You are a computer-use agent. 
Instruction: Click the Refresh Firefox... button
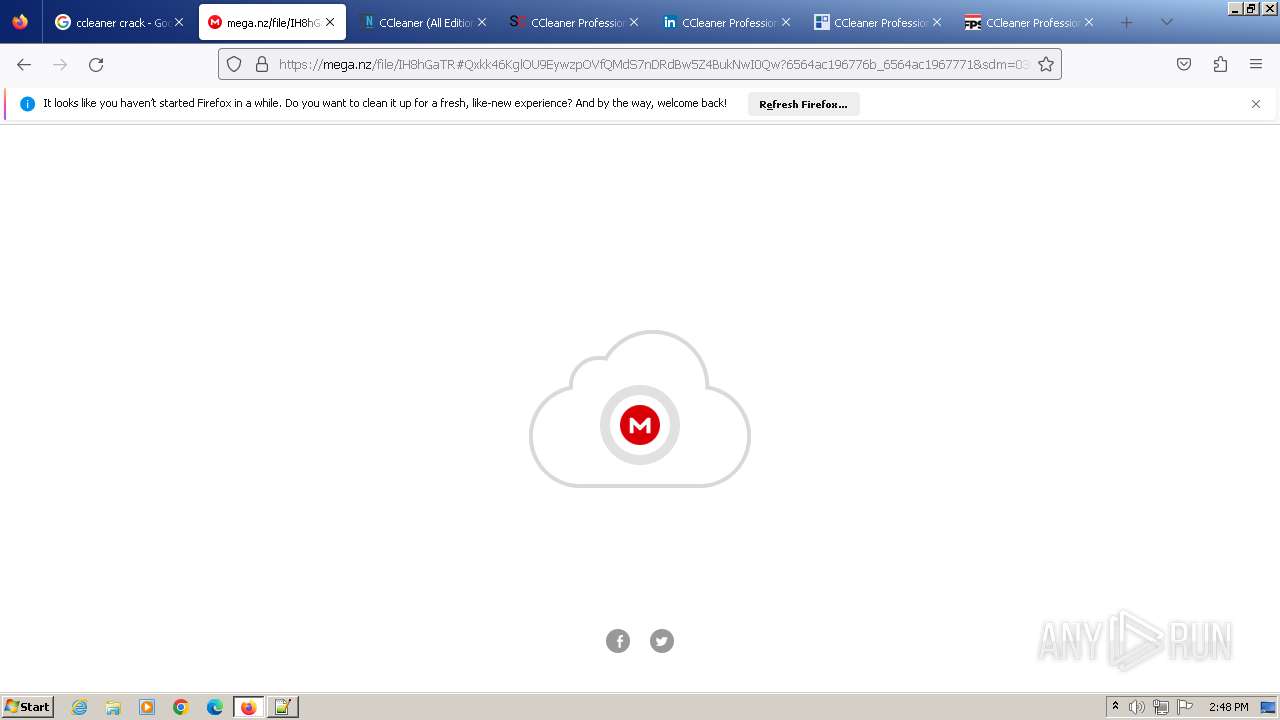(x=803, y=104)
